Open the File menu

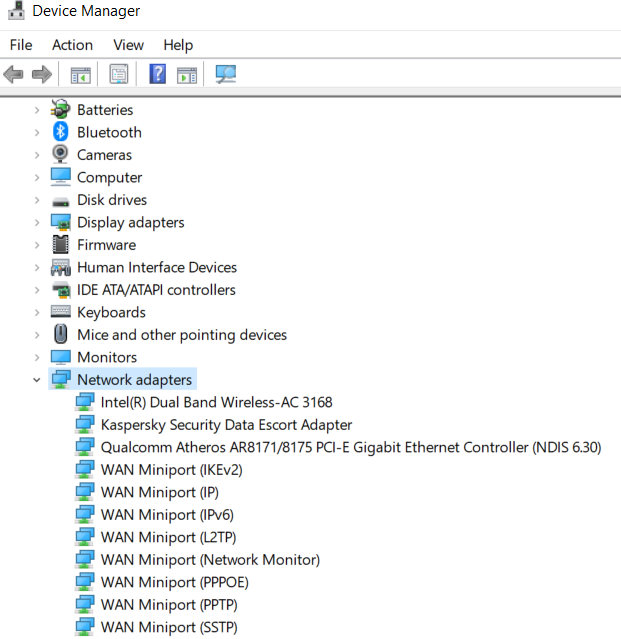(x=21, y=45)
